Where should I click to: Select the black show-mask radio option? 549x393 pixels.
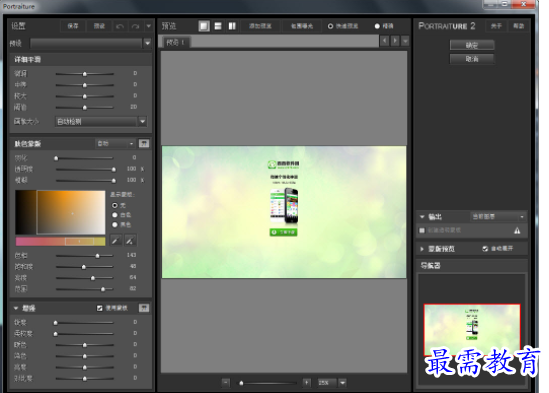coord(114,225)
